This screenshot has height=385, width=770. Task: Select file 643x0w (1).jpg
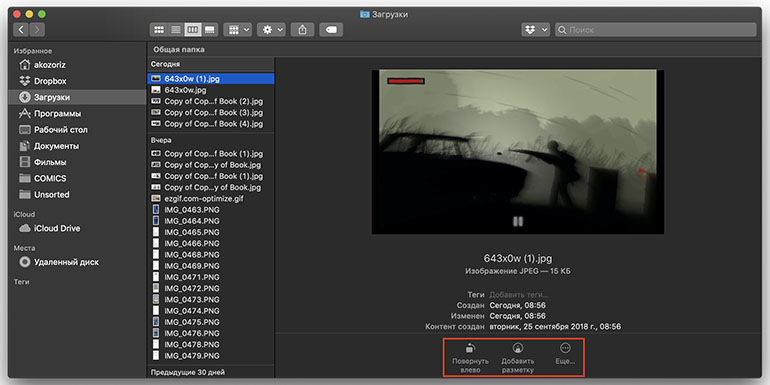[211, 79]
